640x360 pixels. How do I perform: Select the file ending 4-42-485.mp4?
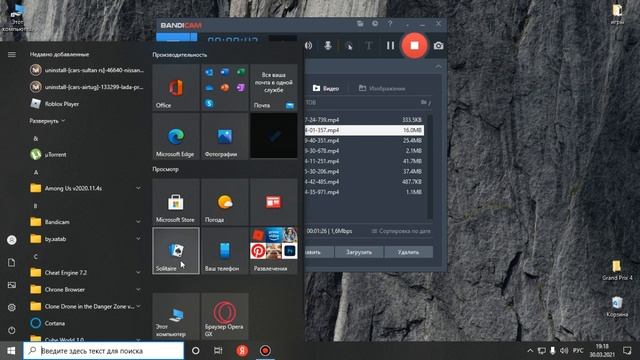[364, 182]
